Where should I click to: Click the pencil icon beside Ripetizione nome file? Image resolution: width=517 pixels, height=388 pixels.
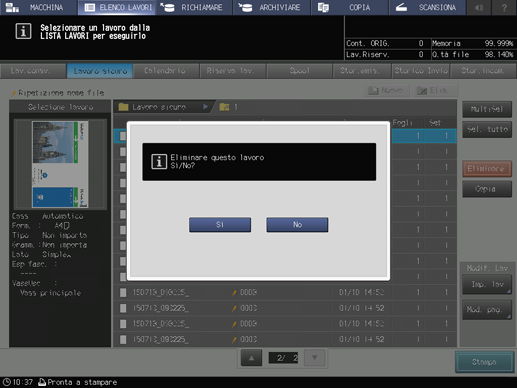[14, 93]
